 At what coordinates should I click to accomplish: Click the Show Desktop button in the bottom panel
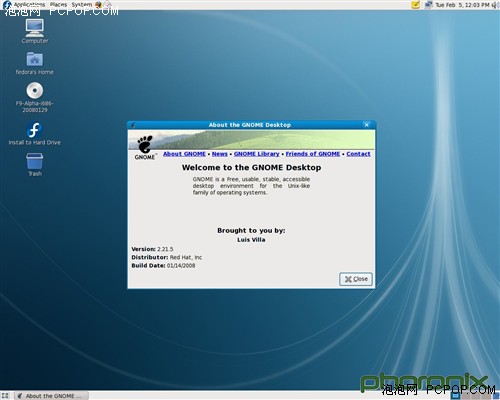coord(5,396)
